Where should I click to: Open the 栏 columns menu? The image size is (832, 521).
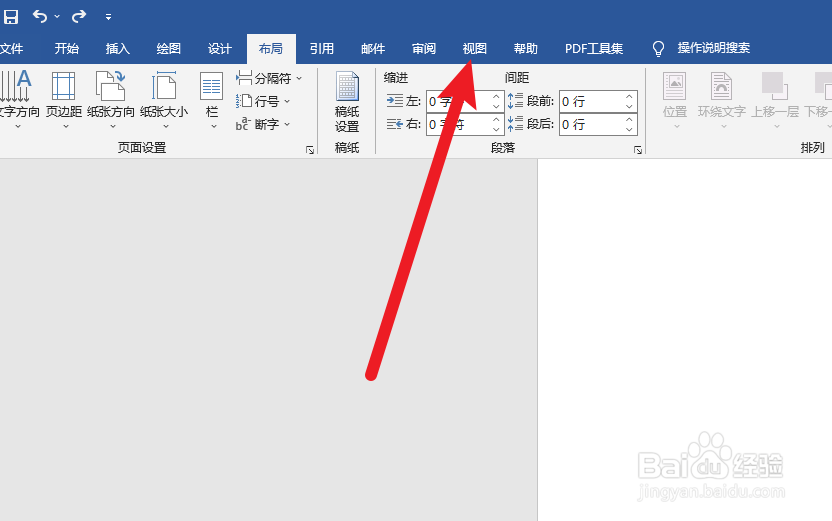(x=212, y=100)
